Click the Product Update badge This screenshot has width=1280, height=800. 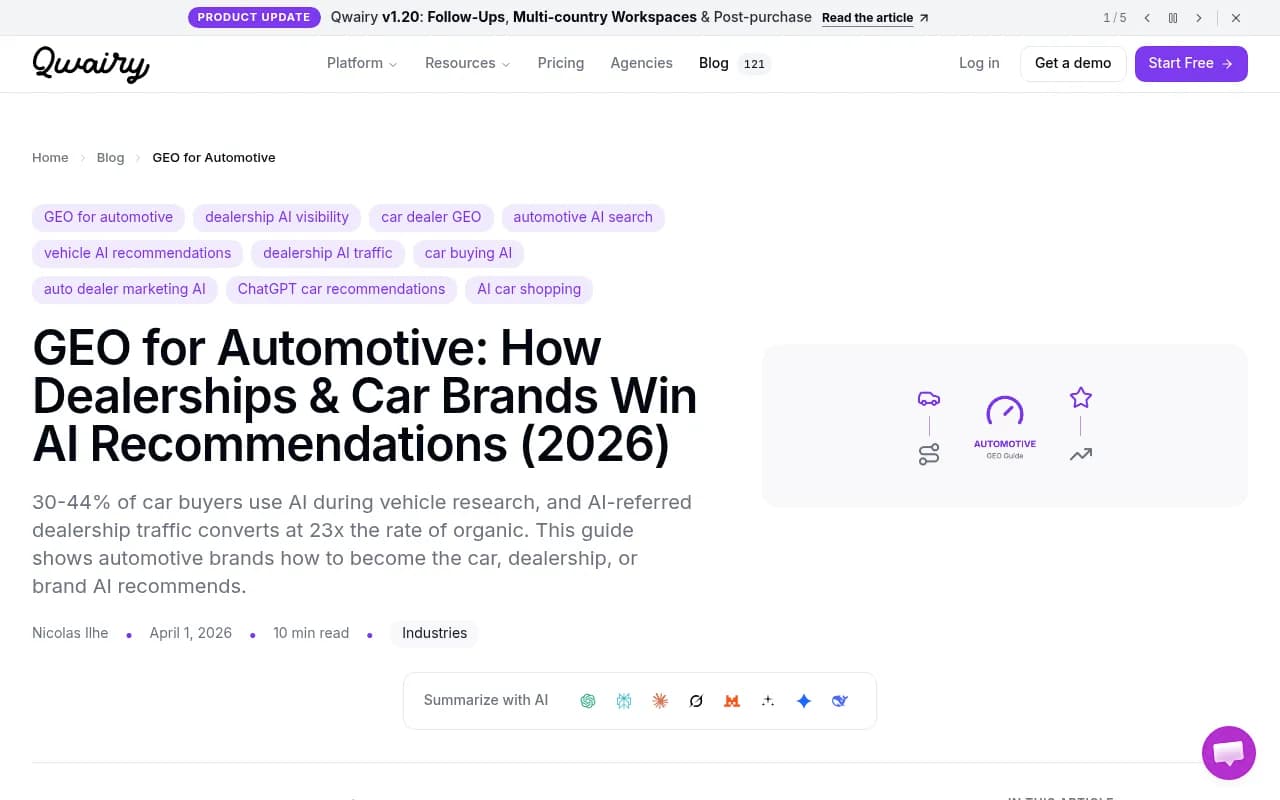click(254, 17)
